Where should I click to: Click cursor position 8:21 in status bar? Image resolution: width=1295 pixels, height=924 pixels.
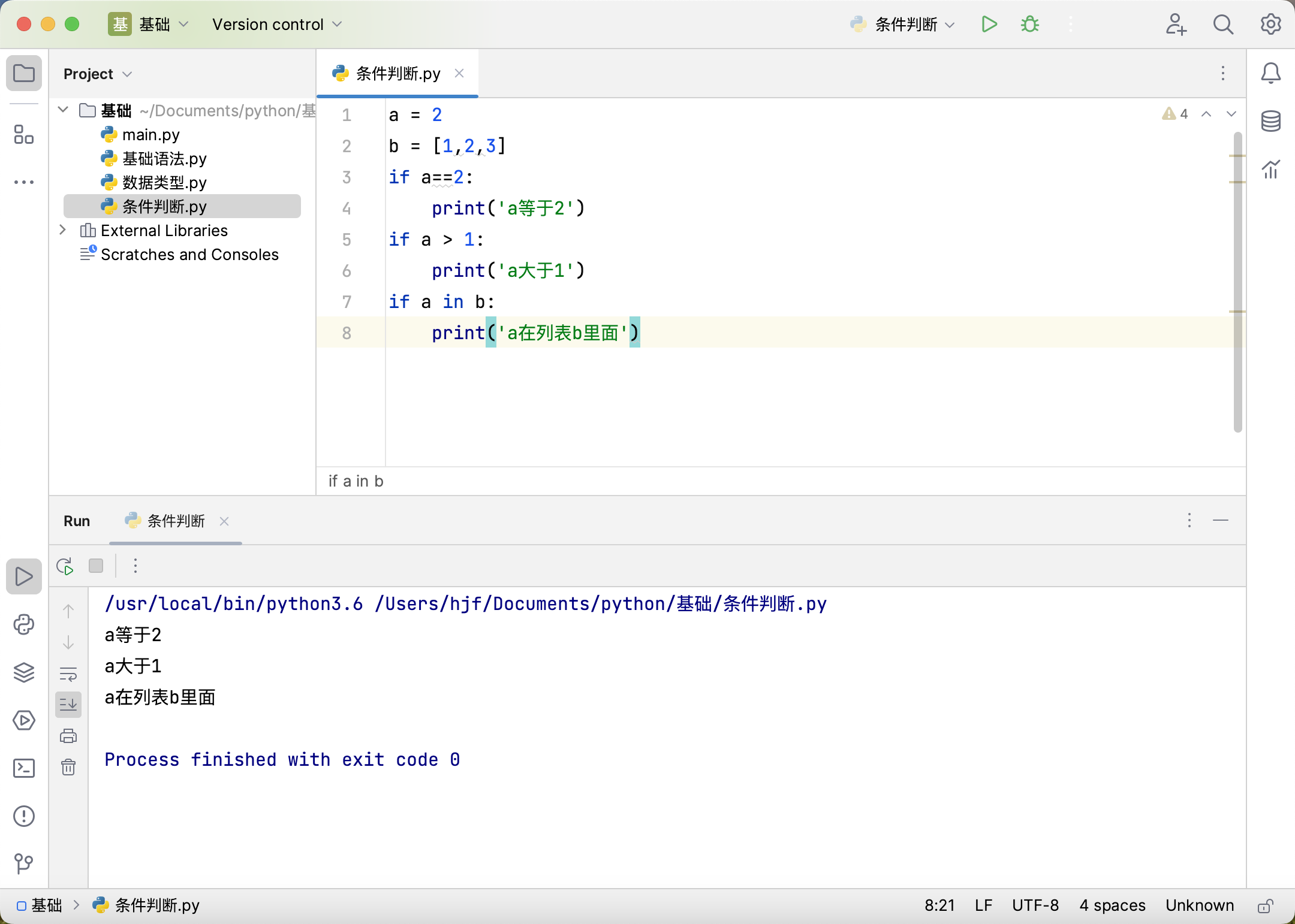click(x=939, y=905)
